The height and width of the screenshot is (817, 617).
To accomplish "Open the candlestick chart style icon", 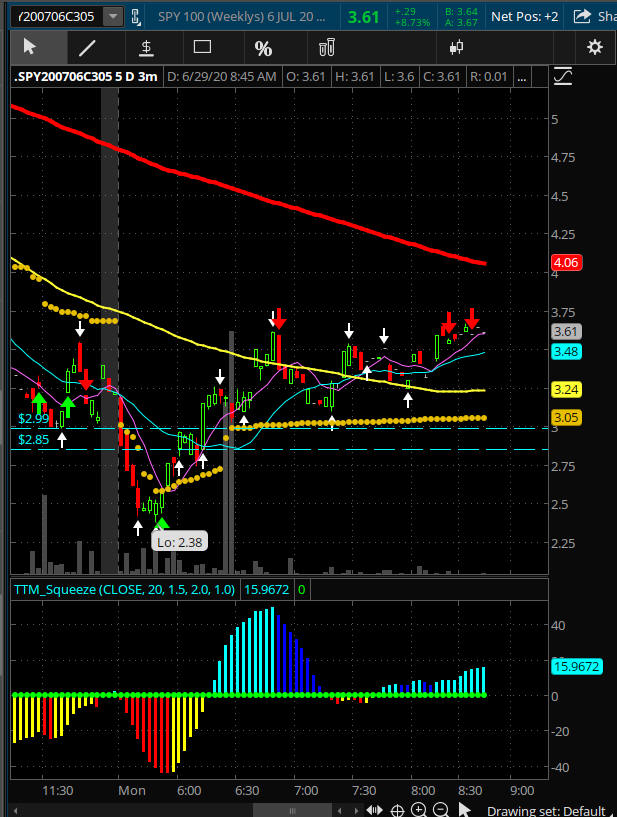I will 458,47.
